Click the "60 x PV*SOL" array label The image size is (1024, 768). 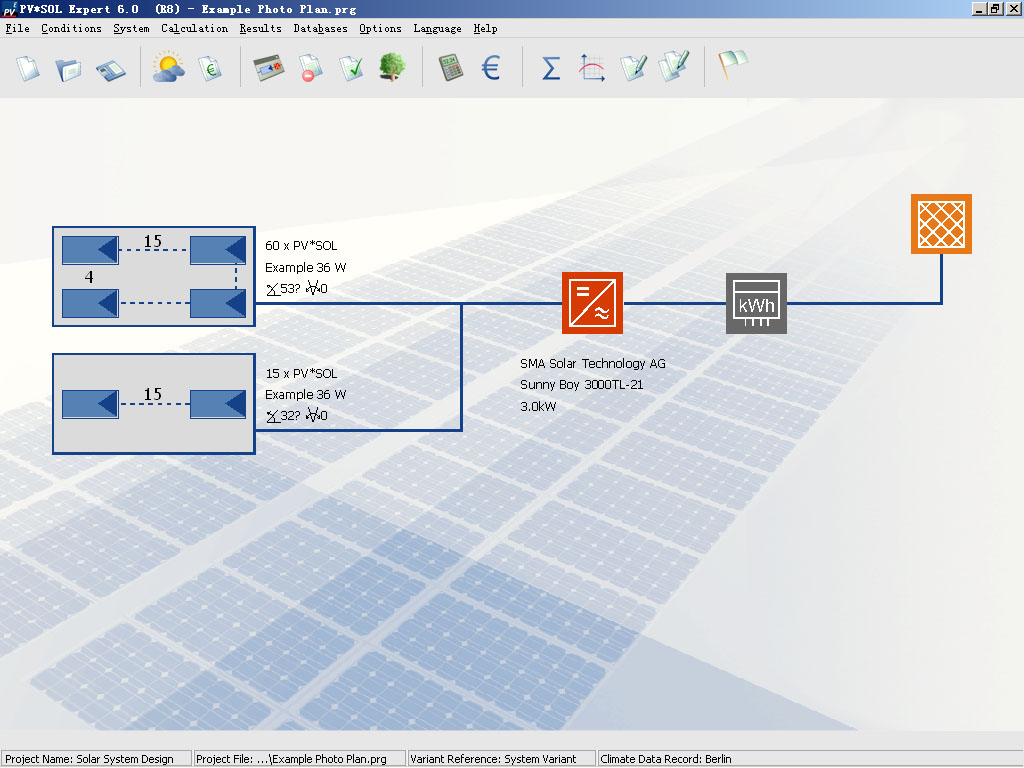click(x=301, y=246)
